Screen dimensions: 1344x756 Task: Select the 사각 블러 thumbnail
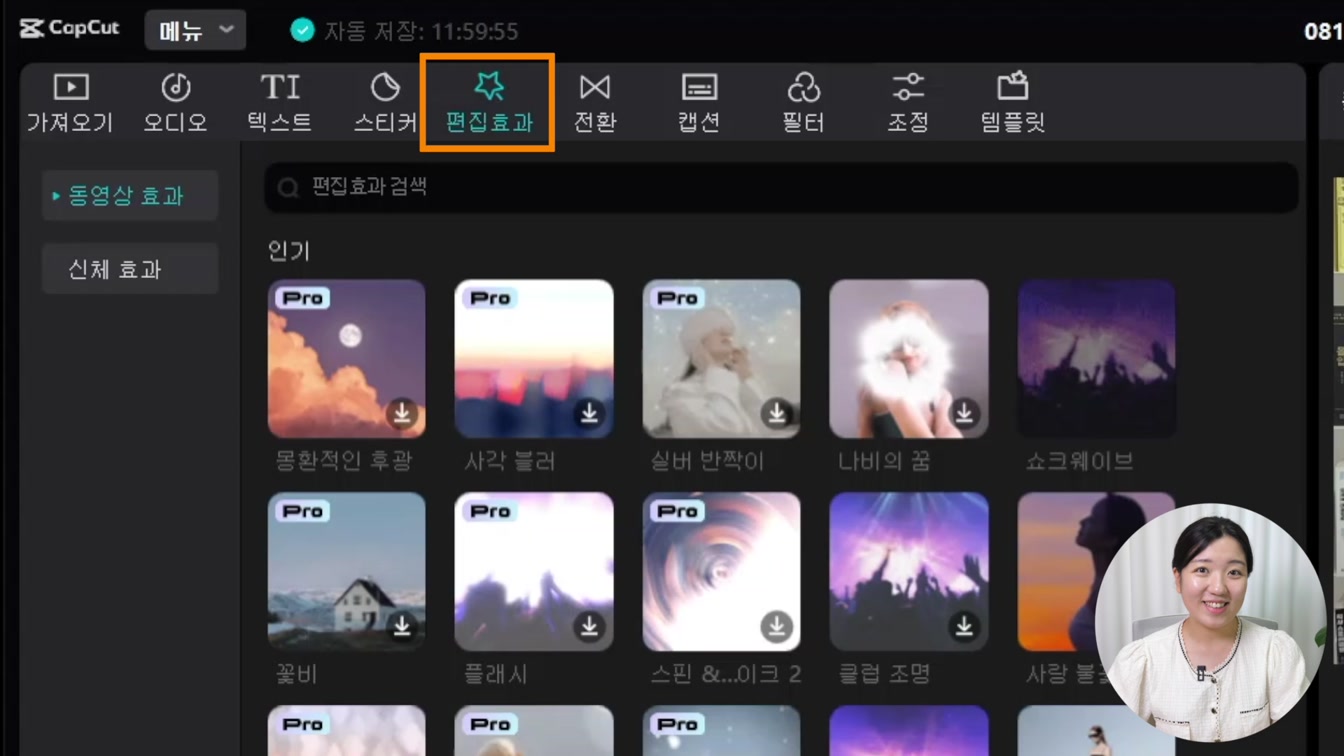click(x=534, y=359)
